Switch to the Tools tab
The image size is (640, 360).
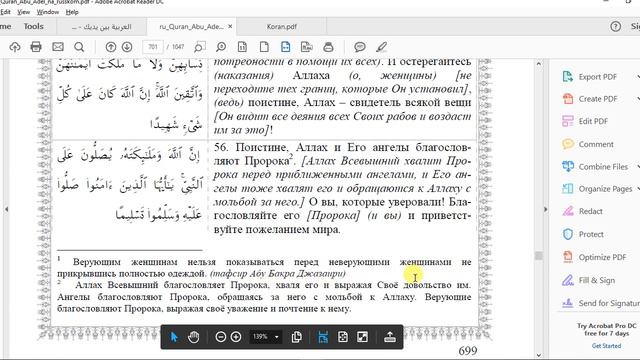pyautogui.click(x=33, y=27)
